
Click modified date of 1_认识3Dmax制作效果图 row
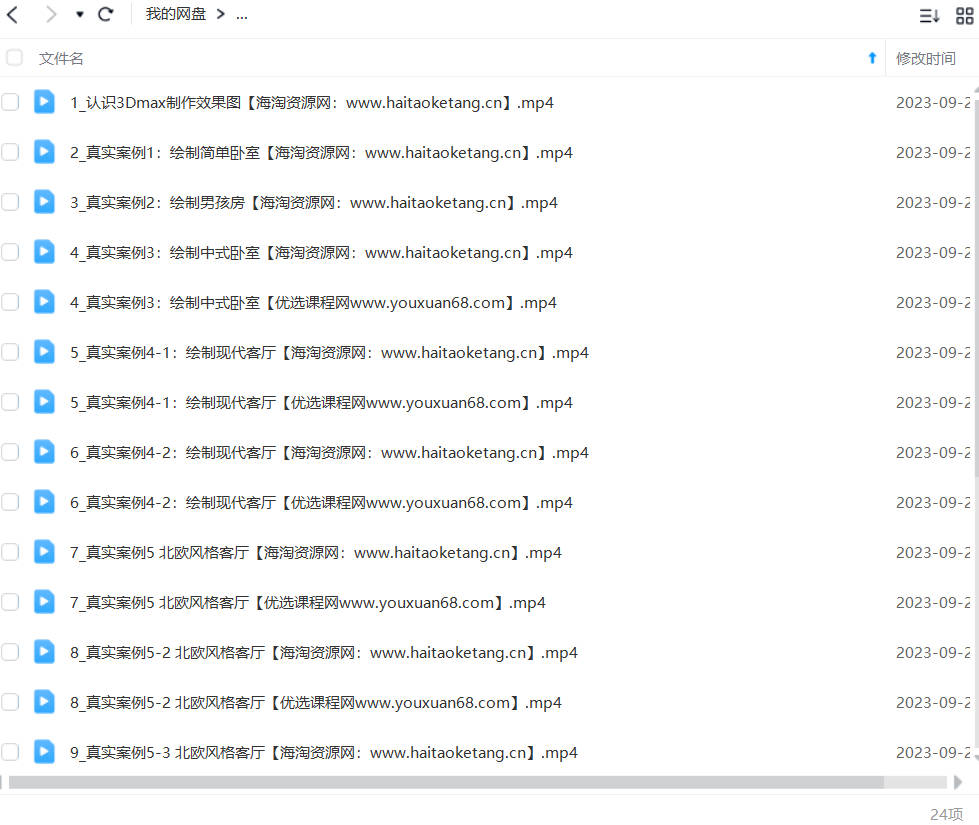(x=933, y=102)
